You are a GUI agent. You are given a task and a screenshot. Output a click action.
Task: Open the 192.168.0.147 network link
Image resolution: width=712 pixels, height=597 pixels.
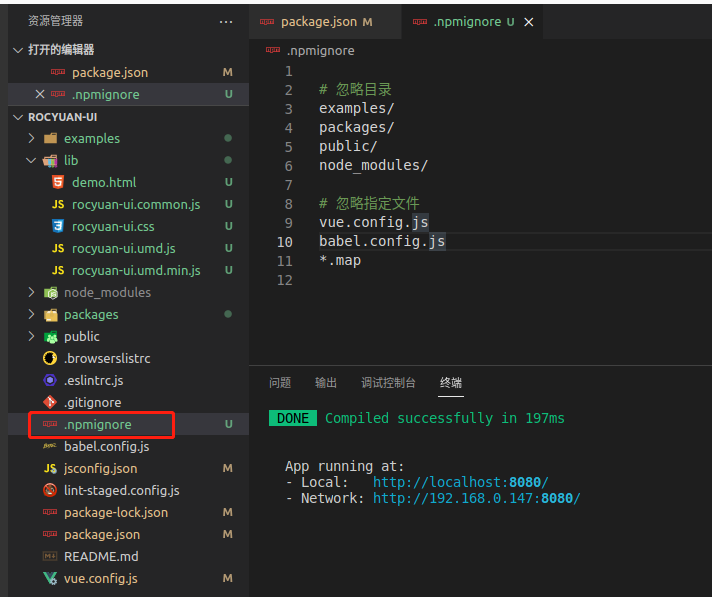tap(476, 498)
